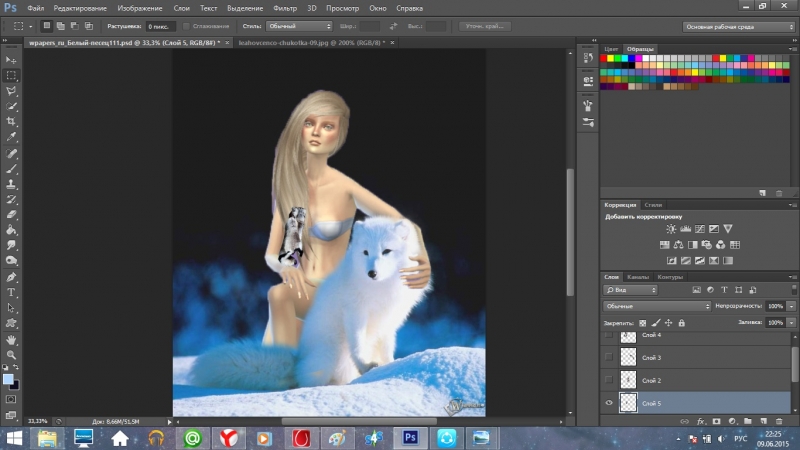
Task: Show layer Слой 3
Action: (609, 357)
